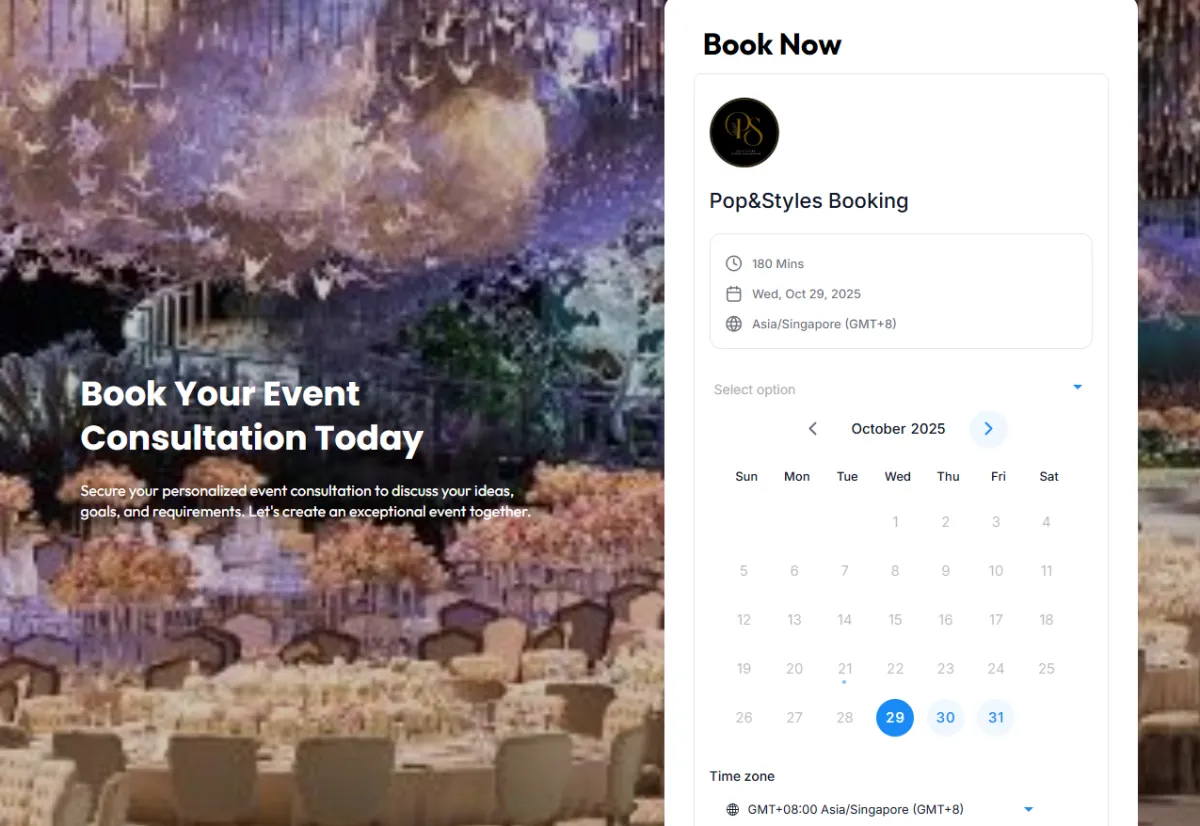Click the calendar icon beside the date
The height and width of the screenshot is (826, 1200).
pyautogui.click(x=734, y=294)
